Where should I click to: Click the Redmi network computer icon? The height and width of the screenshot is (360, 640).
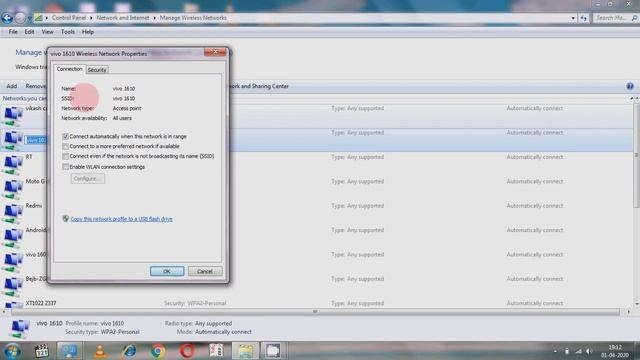(x=12, y=213)
